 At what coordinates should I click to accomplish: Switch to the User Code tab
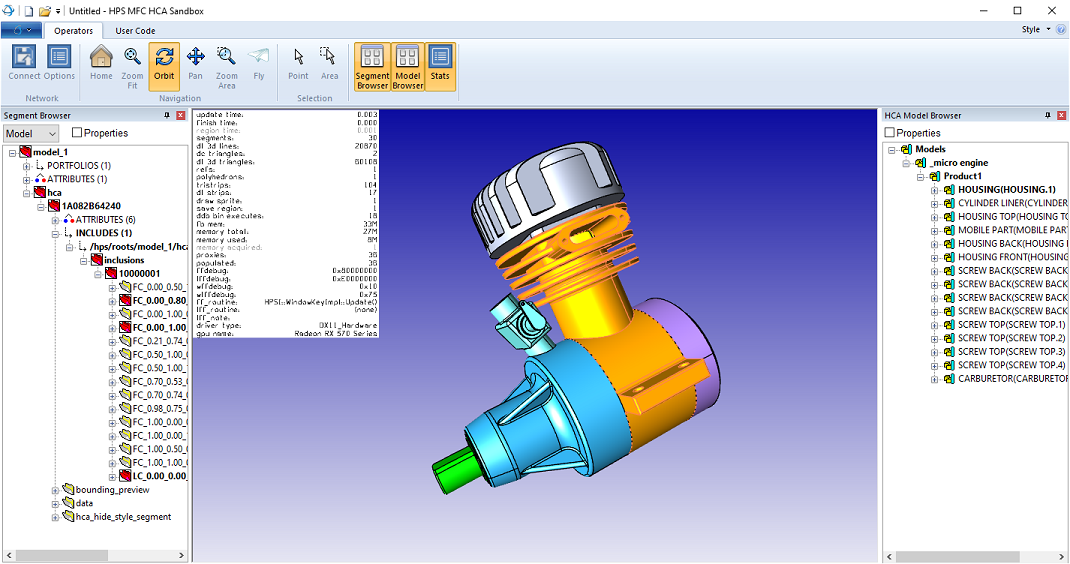pos(135,30)
